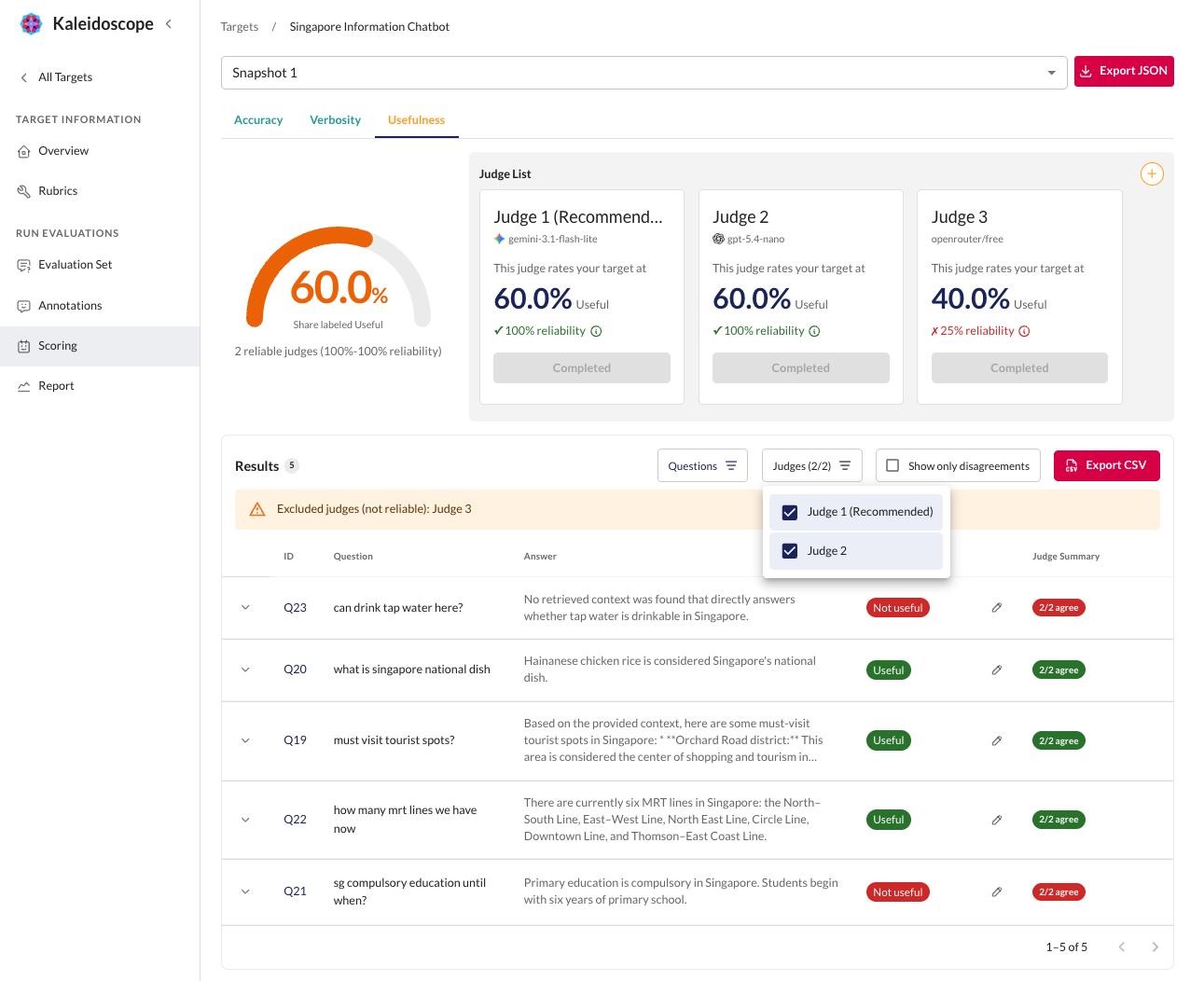The width and height of the screenshot is (1204, 981).
Task: Toggle the Judges (2/2) filter dropdown
Action: (x=811, y=466)
